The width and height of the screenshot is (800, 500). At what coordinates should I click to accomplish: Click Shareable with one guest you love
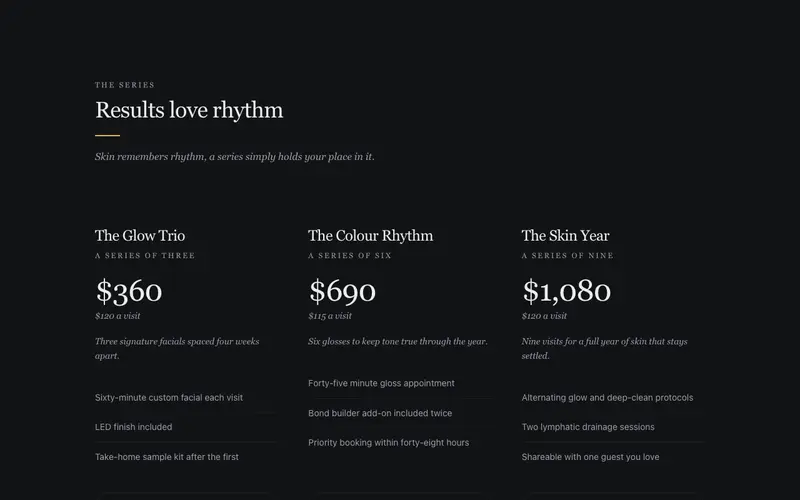[590, 457]
